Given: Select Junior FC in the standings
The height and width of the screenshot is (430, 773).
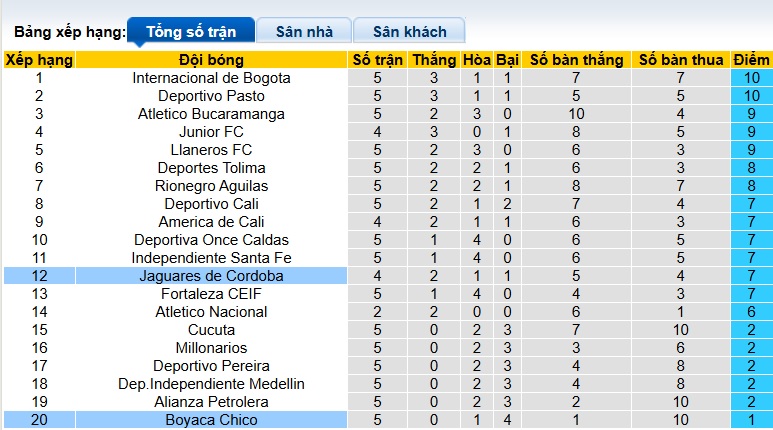Looking at the screenshot, I should click(211, 132).
